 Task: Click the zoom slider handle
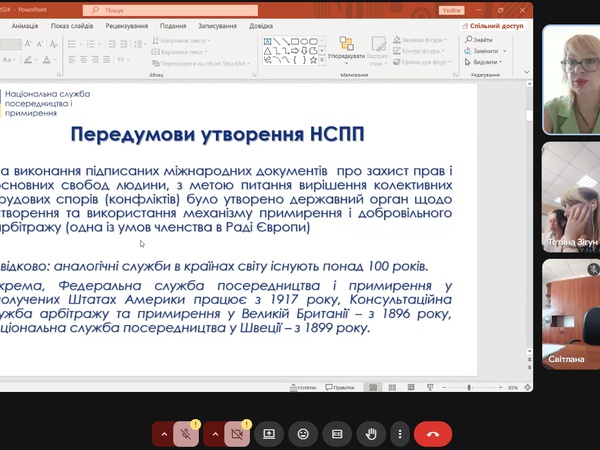(469, 388)
